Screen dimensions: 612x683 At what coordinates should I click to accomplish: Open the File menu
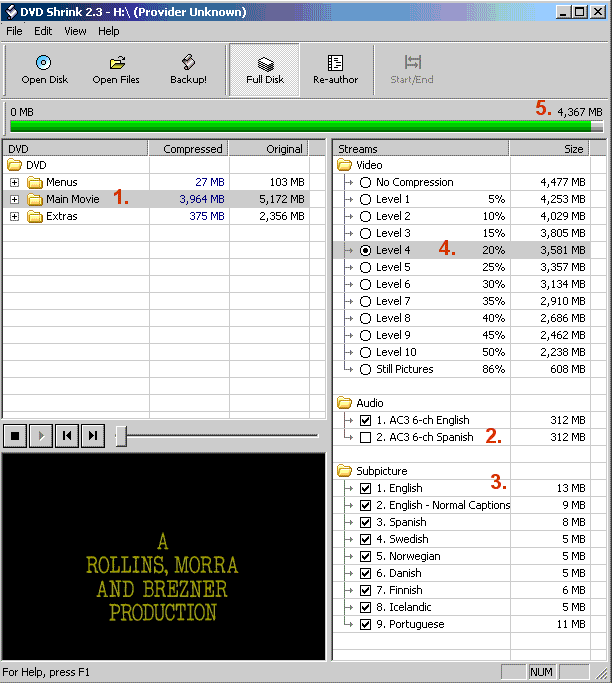pyautogui.click(x=14, y=31)
